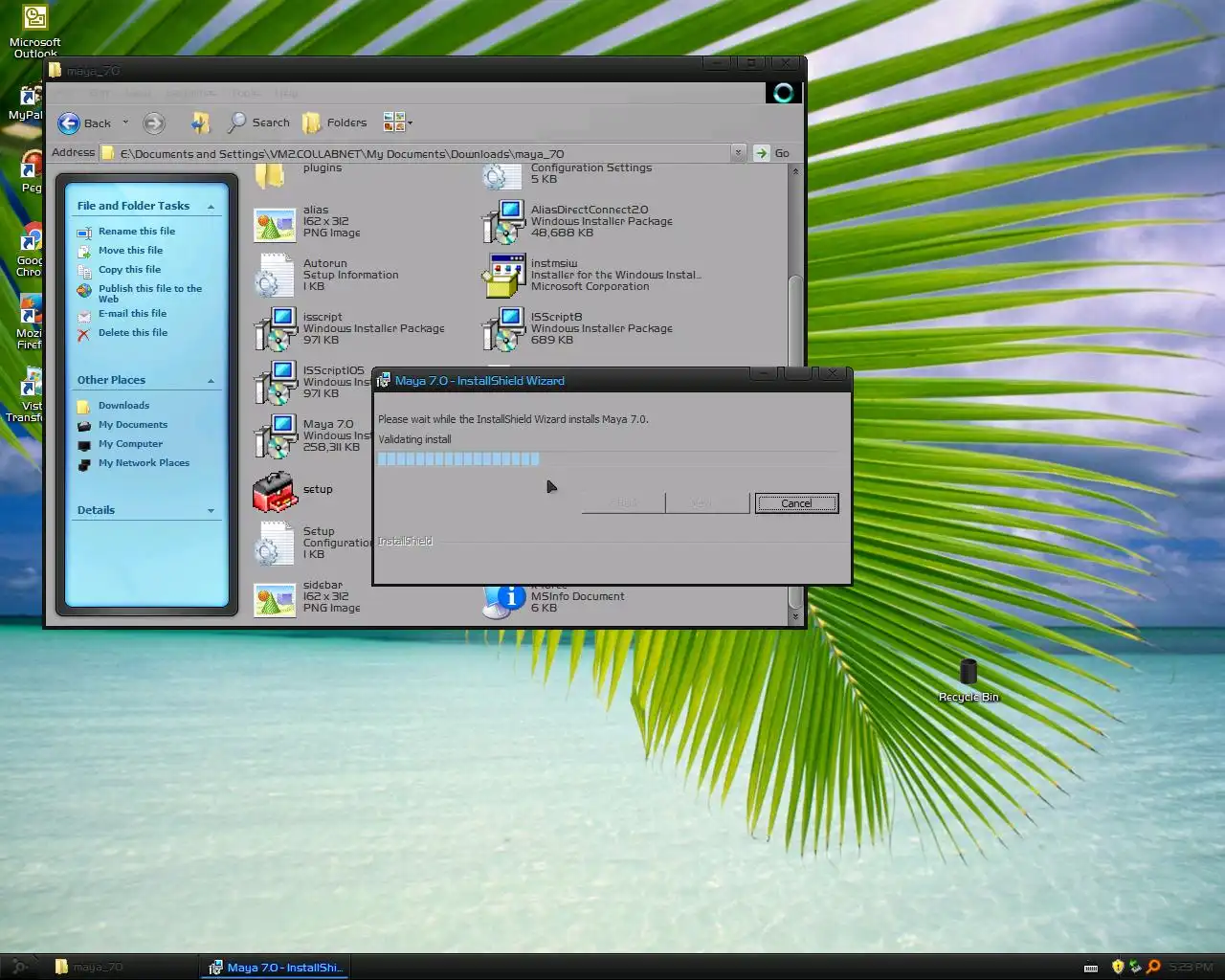Select the red toolbox setup icon
The width and height of the screenshot is (1225, 980).
pos(275,491)
